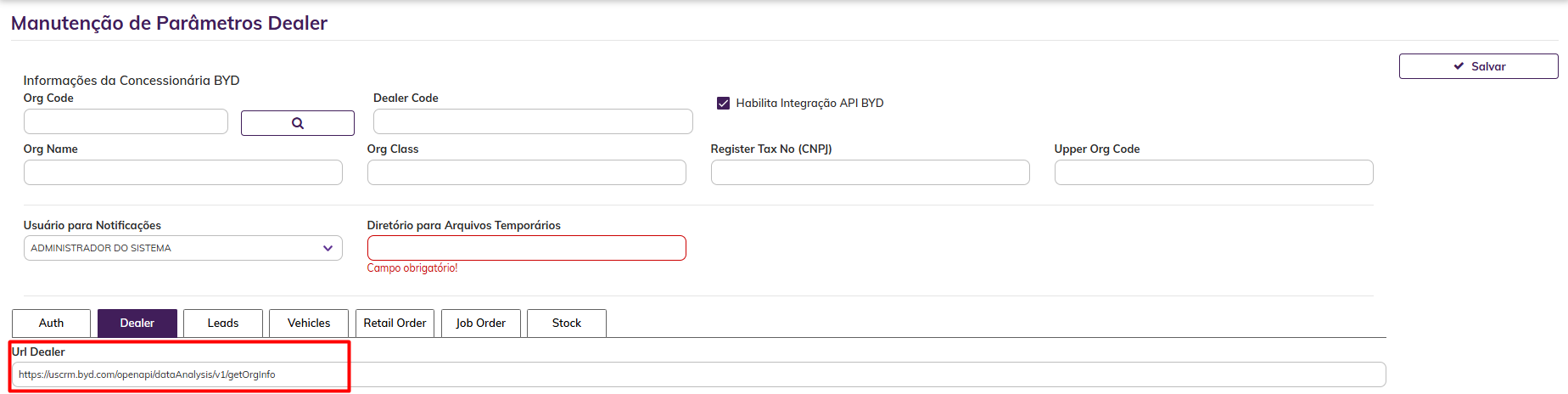This screenshot has width=1568, height=394.
Task: Click the Org Code input field
Action: pyautogui.click(x=126, y=121)
